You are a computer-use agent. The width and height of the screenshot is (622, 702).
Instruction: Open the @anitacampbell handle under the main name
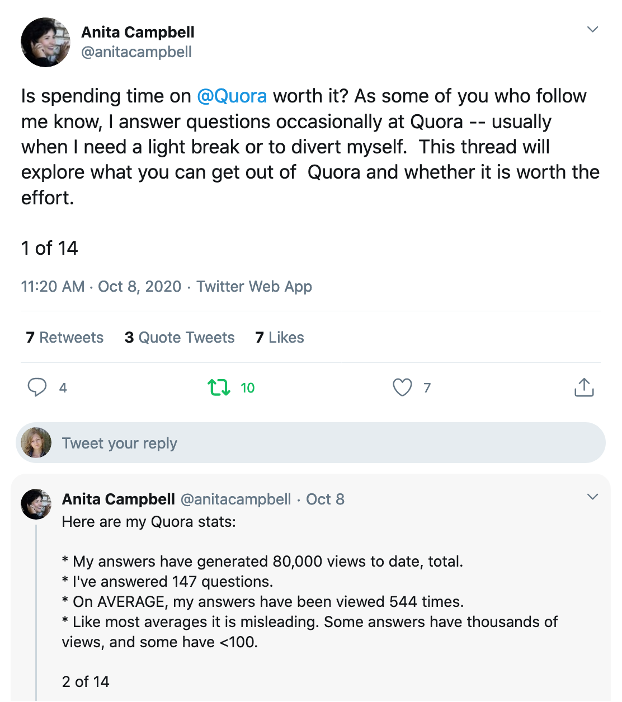[136, 52]
